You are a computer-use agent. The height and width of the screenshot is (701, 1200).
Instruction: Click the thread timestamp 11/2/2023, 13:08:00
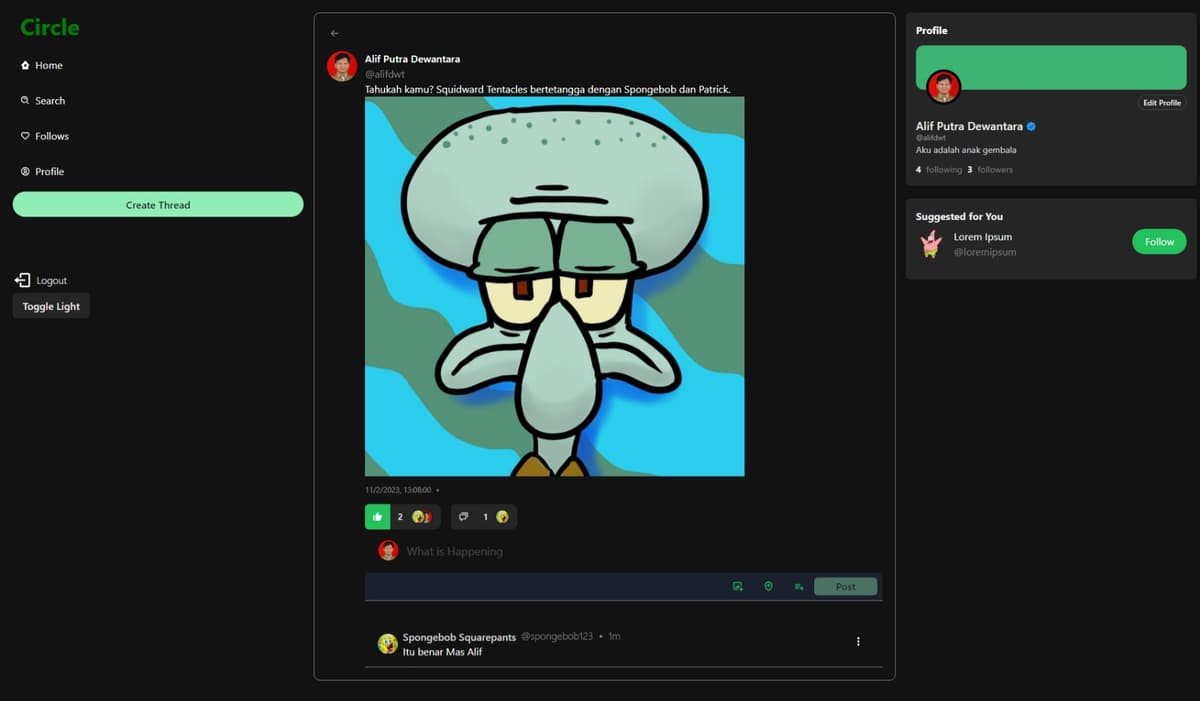(398, 490)
